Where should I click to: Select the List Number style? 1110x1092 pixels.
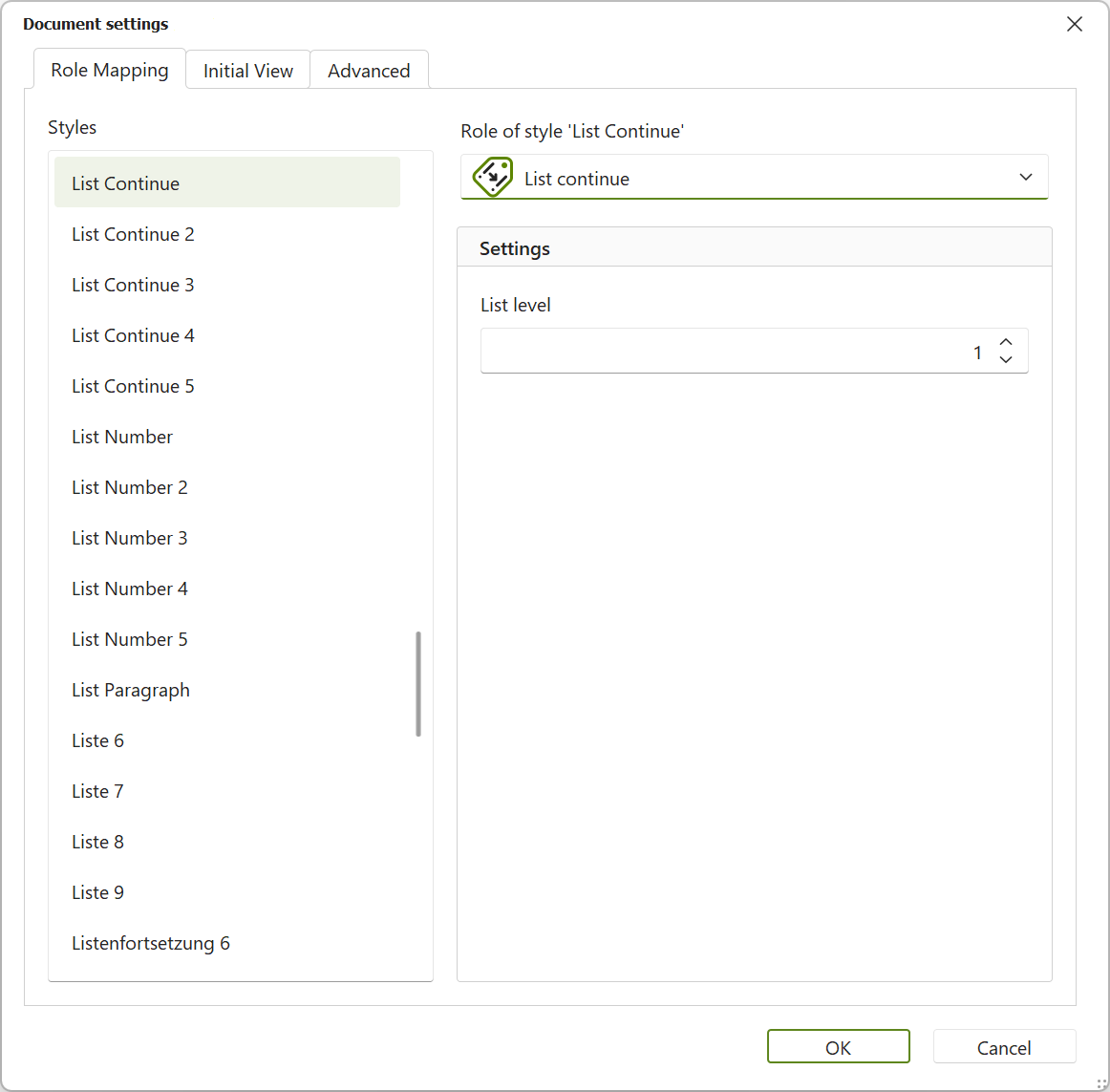click(227, 437)
